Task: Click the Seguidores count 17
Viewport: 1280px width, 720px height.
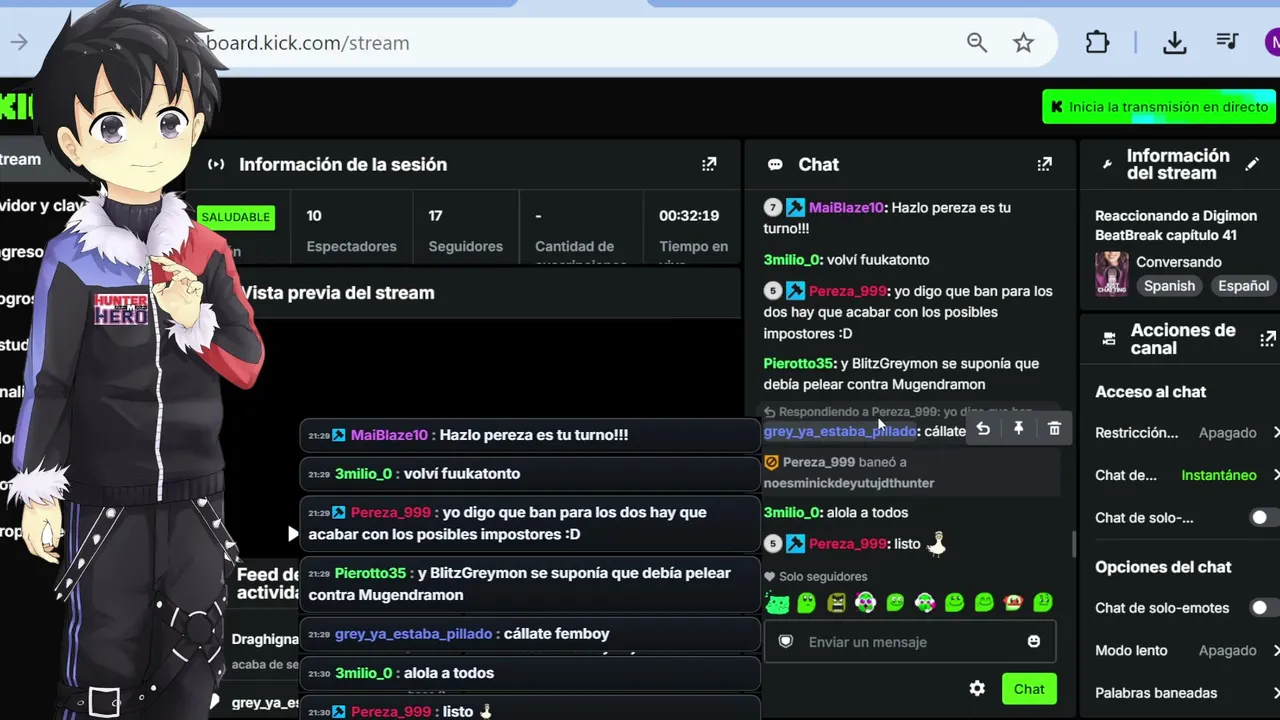Action: pyautogui.click(x=436, y=216)
